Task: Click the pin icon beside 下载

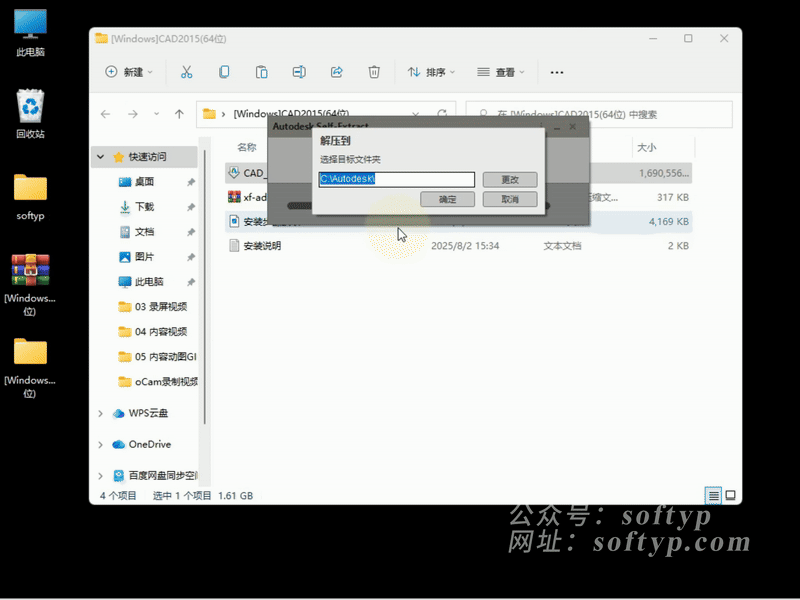Action: (191, 207)
